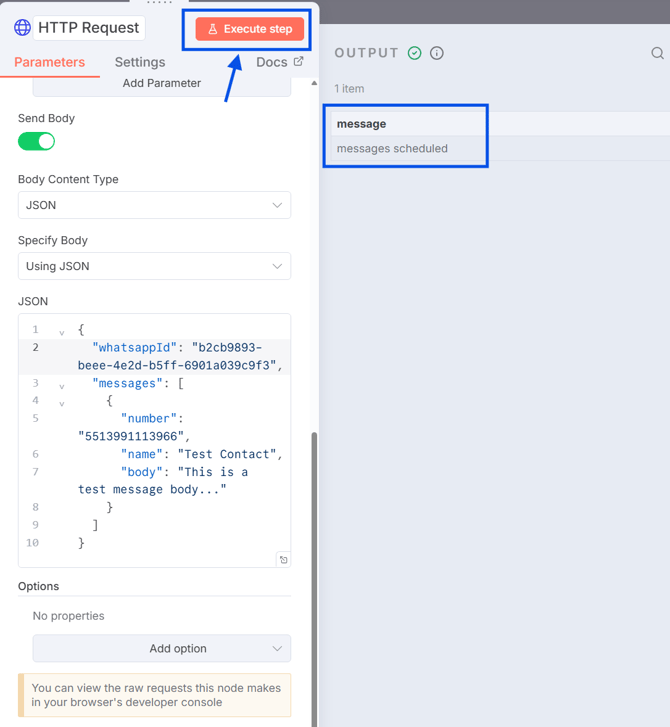The image size is (670, 727).
Task: Click the message column header
Action: pos(362,124)
